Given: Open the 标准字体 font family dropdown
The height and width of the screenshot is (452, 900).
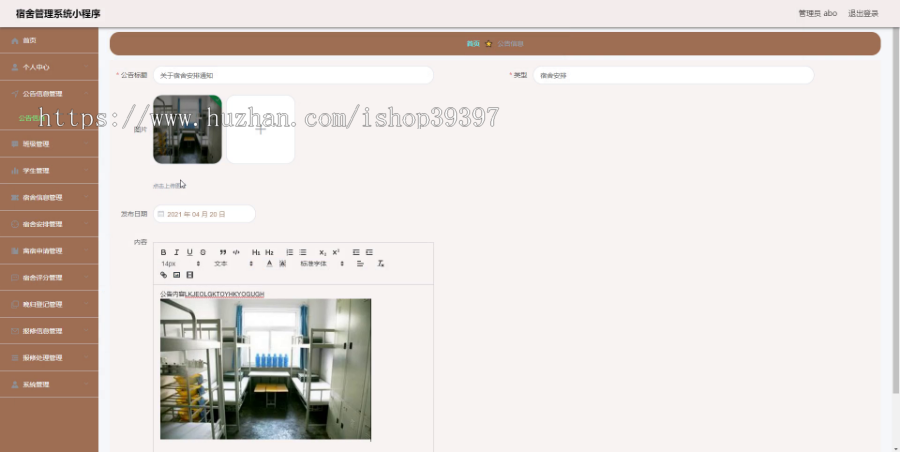Looking at the screenshot, I should tap(322, 264).
